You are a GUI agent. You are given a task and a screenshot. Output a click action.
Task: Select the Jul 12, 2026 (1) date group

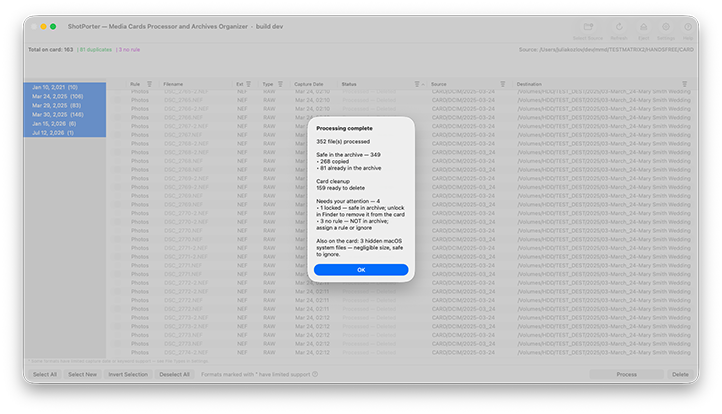coord(64,133)
